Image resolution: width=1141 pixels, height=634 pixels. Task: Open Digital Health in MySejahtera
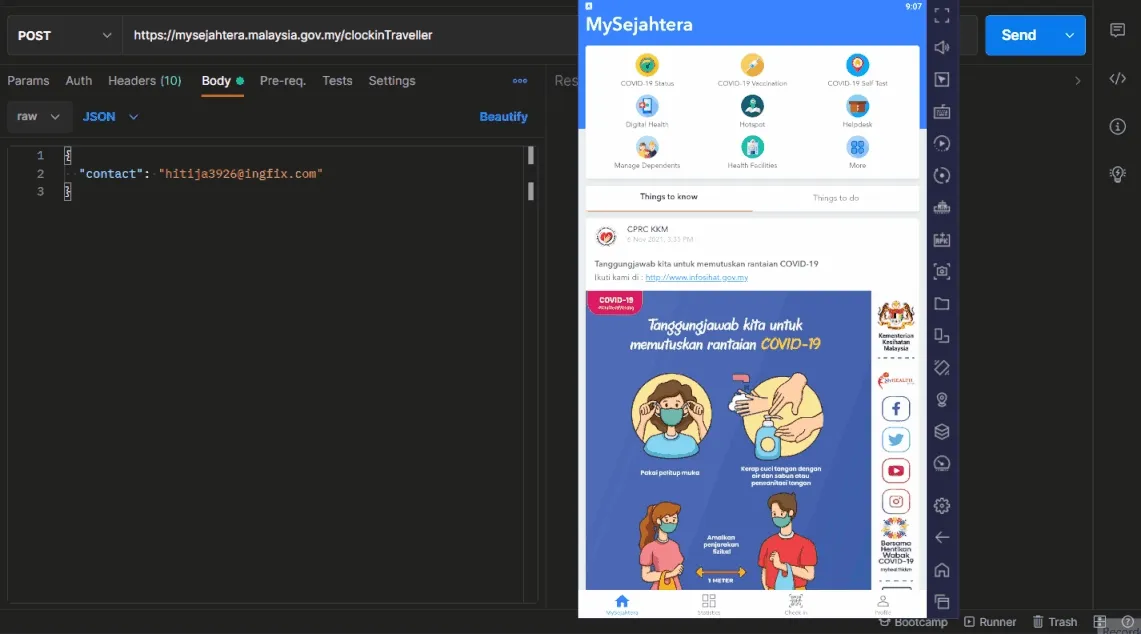[x=647, y=111]
